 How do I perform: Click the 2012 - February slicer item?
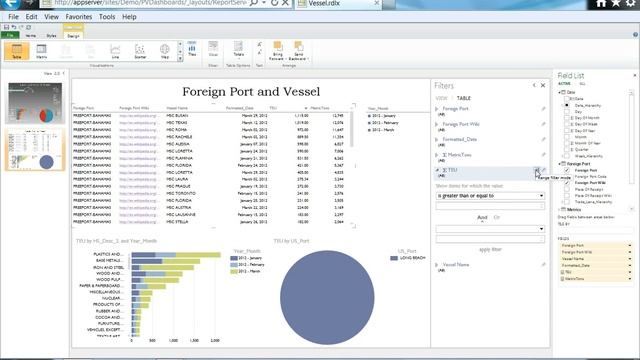383,123
